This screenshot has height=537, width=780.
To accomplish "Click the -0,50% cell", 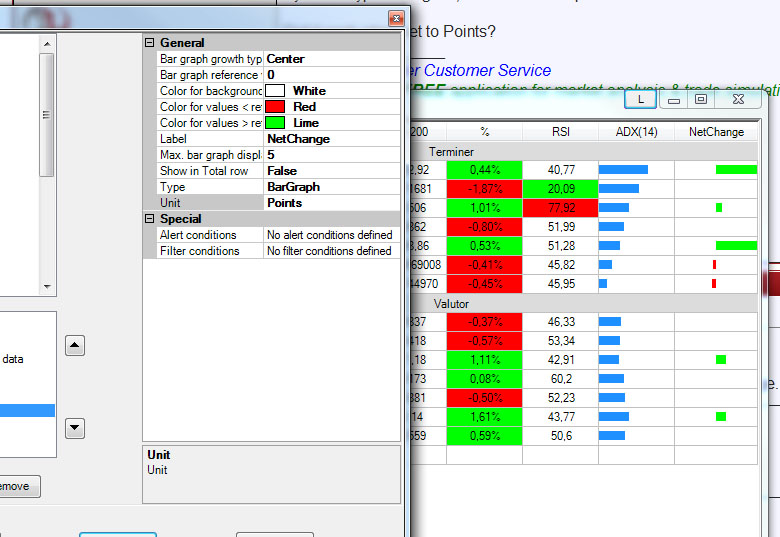I will tap(485, 398).
